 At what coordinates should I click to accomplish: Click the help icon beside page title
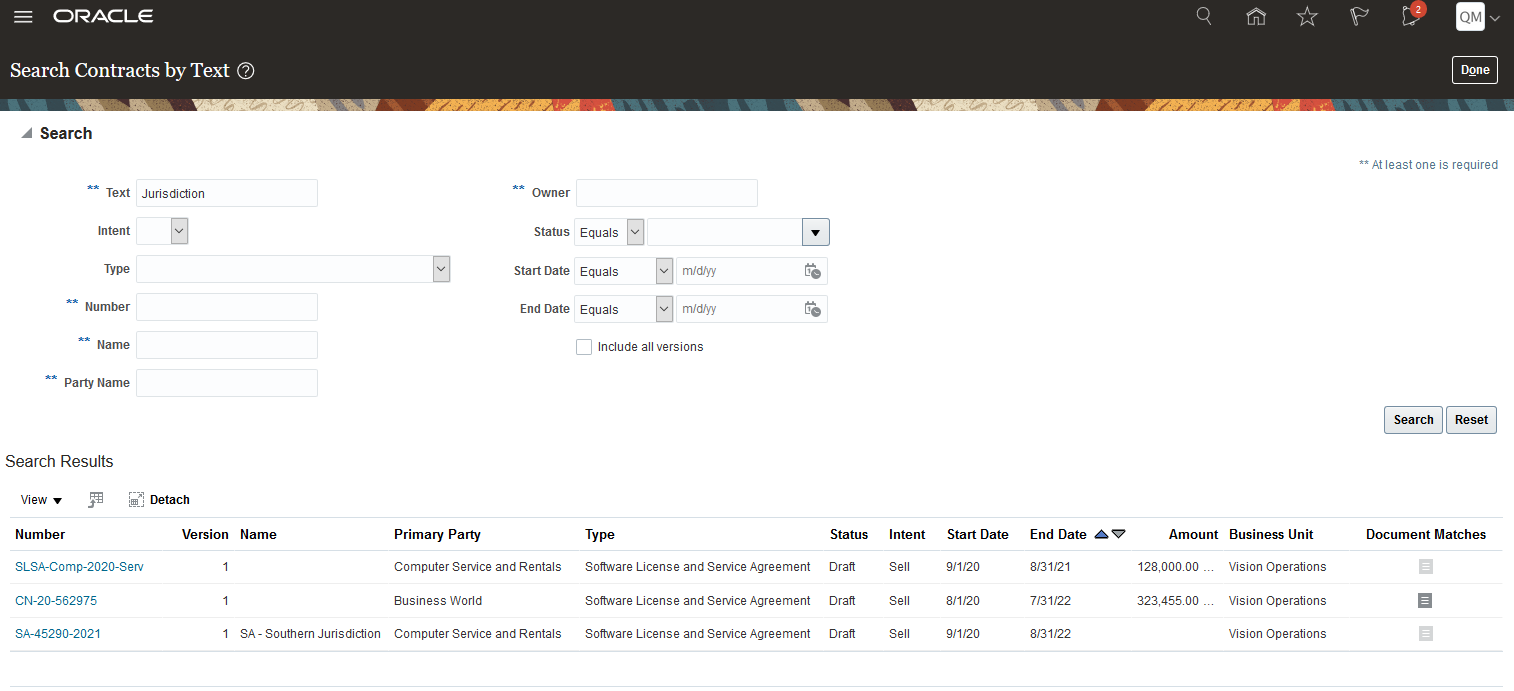point(246,71)
